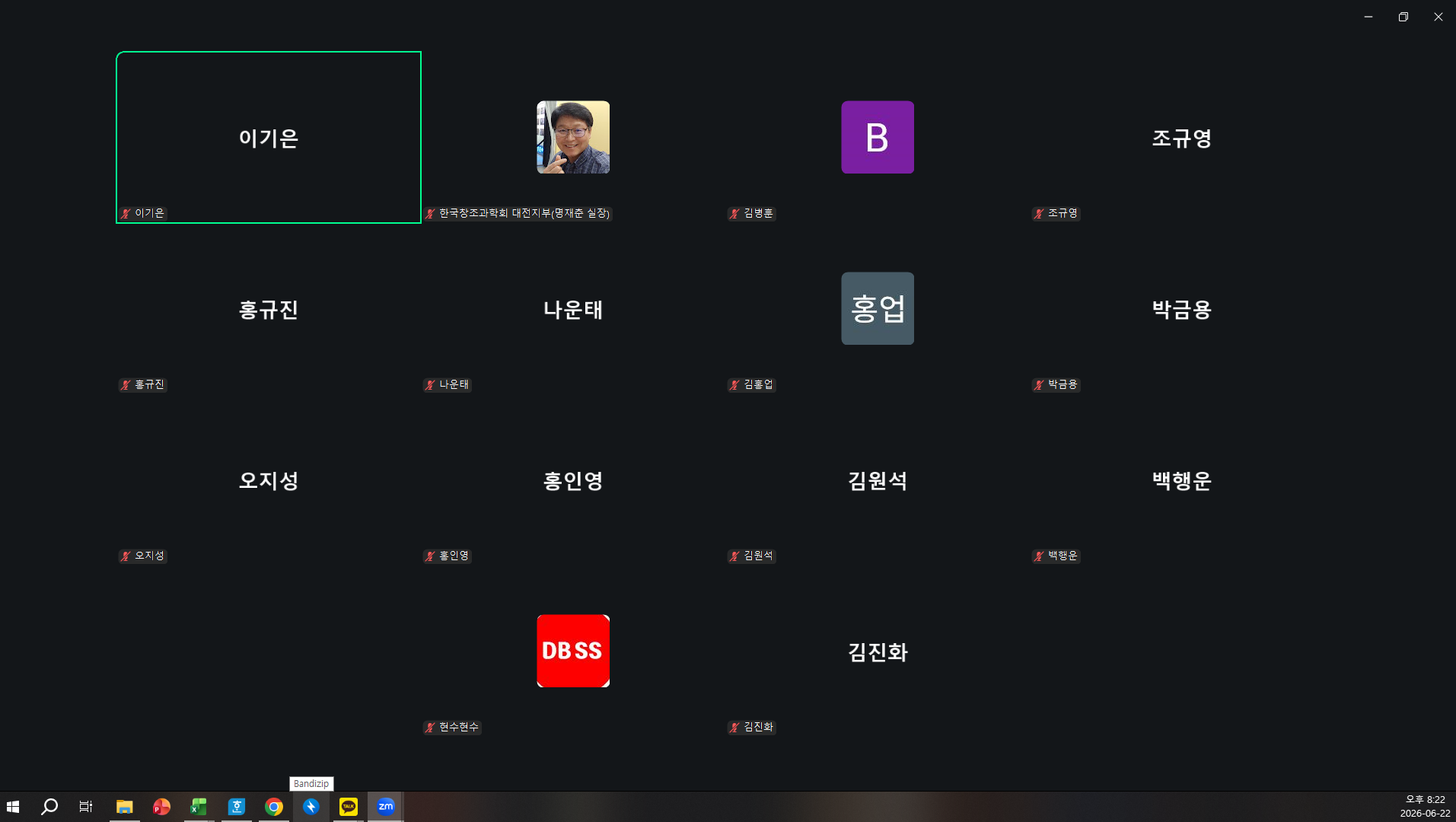Viewport: 1456px width, 822px height.
Task: Launch Google Chrome from taskbar
Action: point(274,807)
